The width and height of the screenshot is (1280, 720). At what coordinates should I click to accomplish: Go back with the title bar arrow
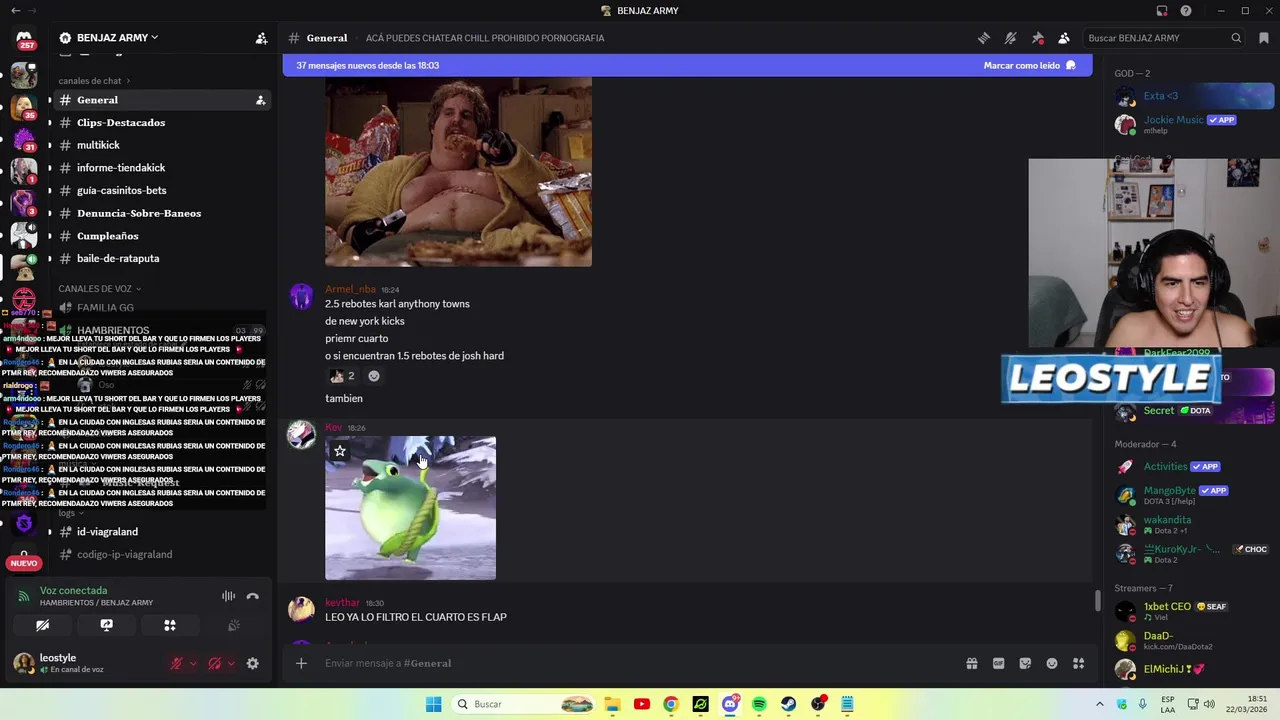15,11
